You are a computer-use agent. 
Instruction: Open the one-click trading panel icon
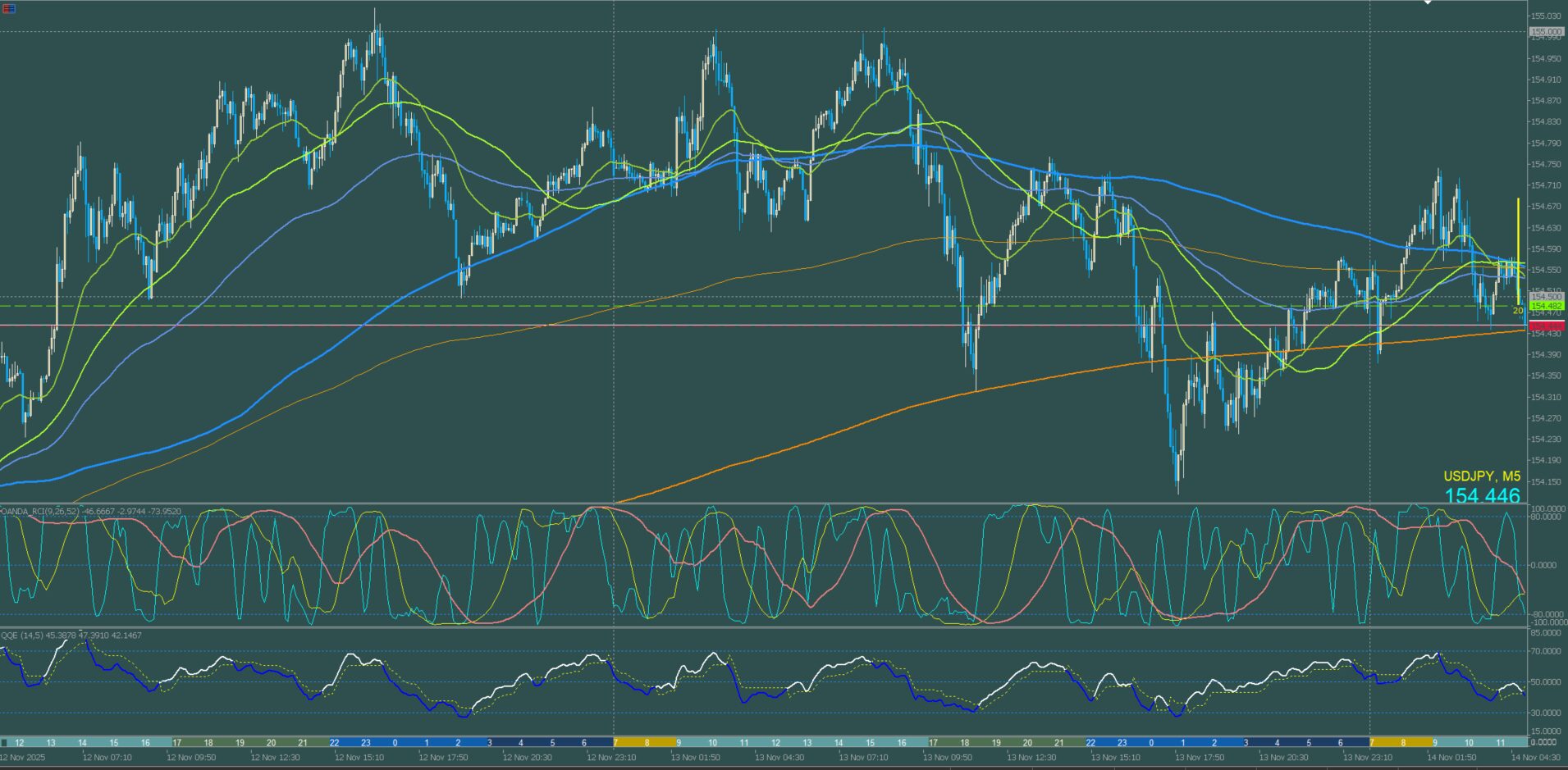(9, 9)
